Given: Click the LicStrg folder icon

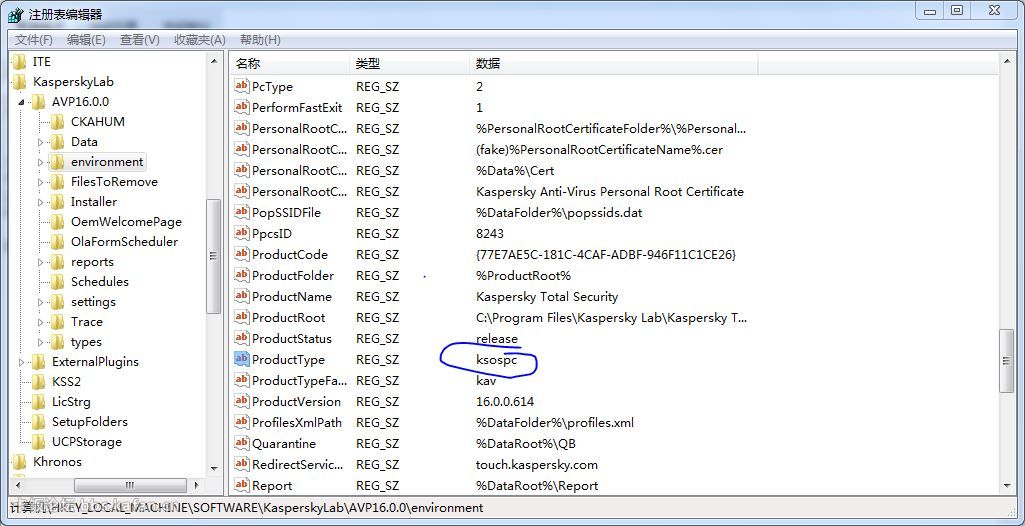Looking at the screenshot, I should coord(39,402).
